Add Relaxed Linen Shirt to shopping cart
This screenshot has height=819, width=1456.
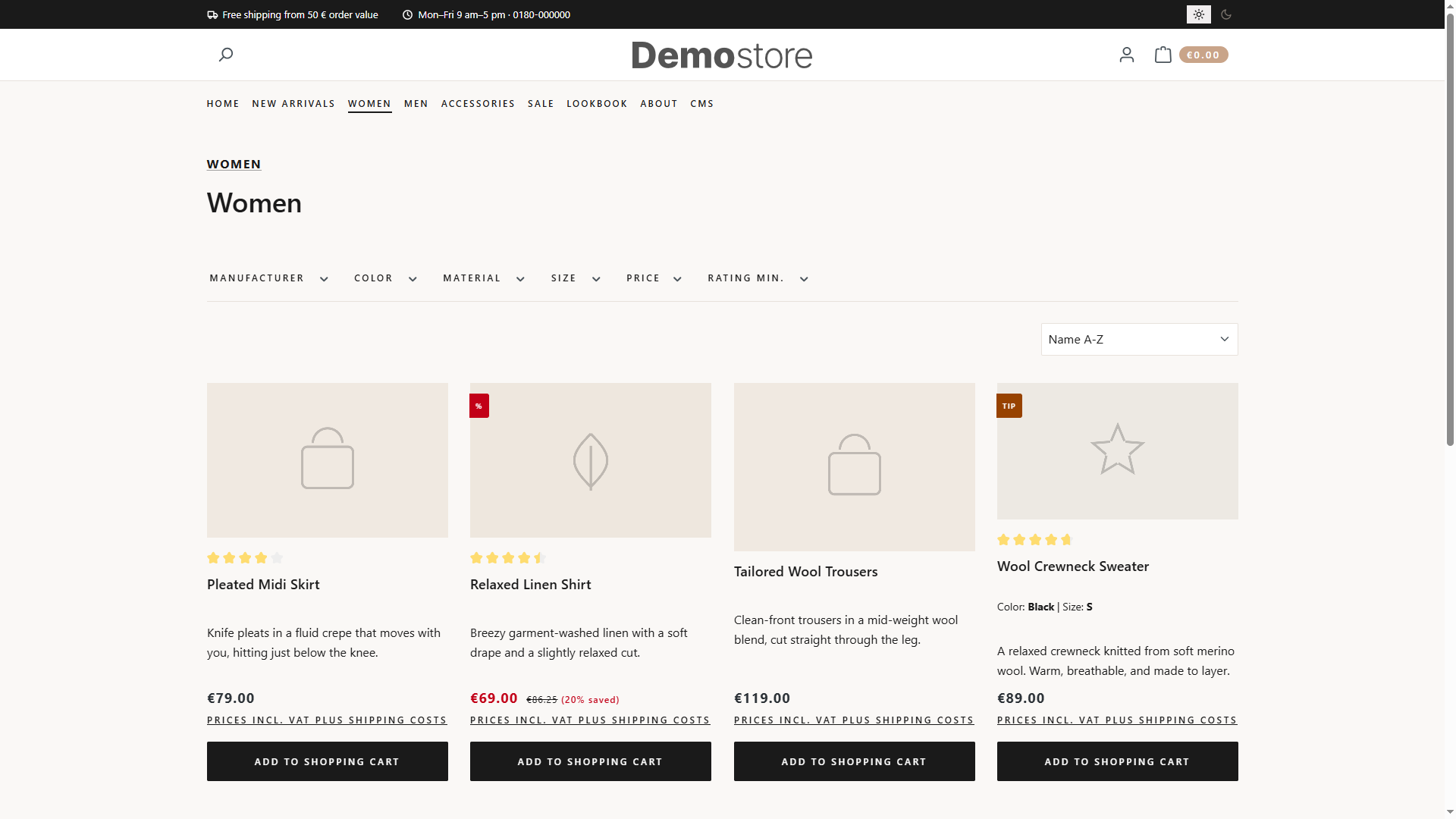tap(591, 761)
